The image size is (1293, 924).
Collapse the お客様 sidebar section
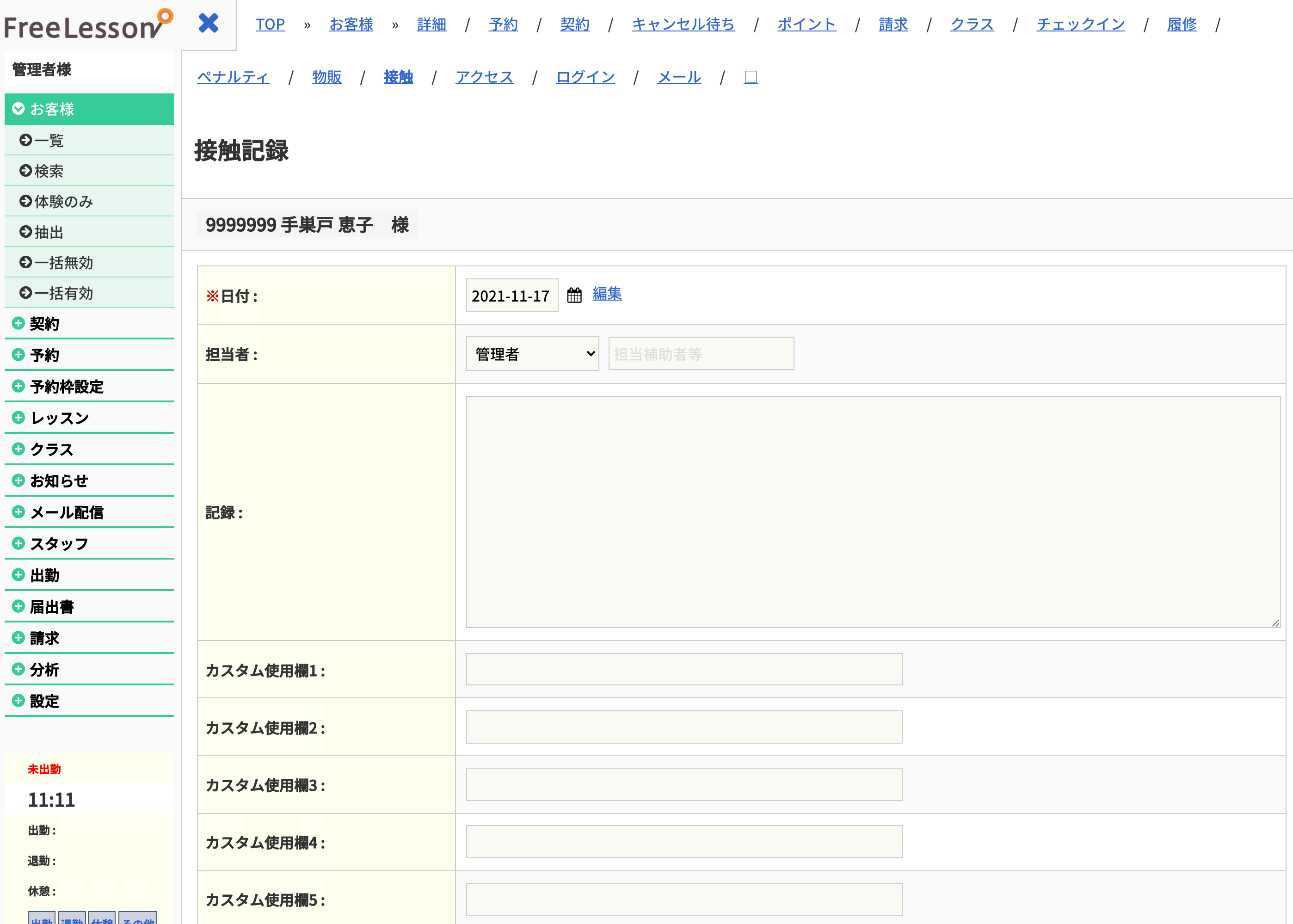pyautogui.click(x=89, y=109)
